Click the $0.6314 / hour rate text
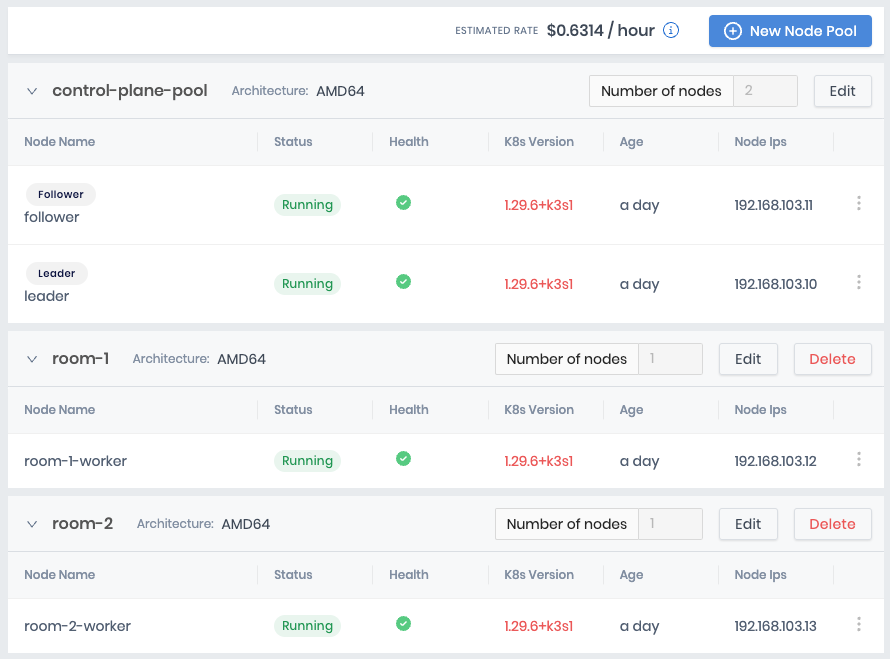The image size is (890, 659). 601,30
